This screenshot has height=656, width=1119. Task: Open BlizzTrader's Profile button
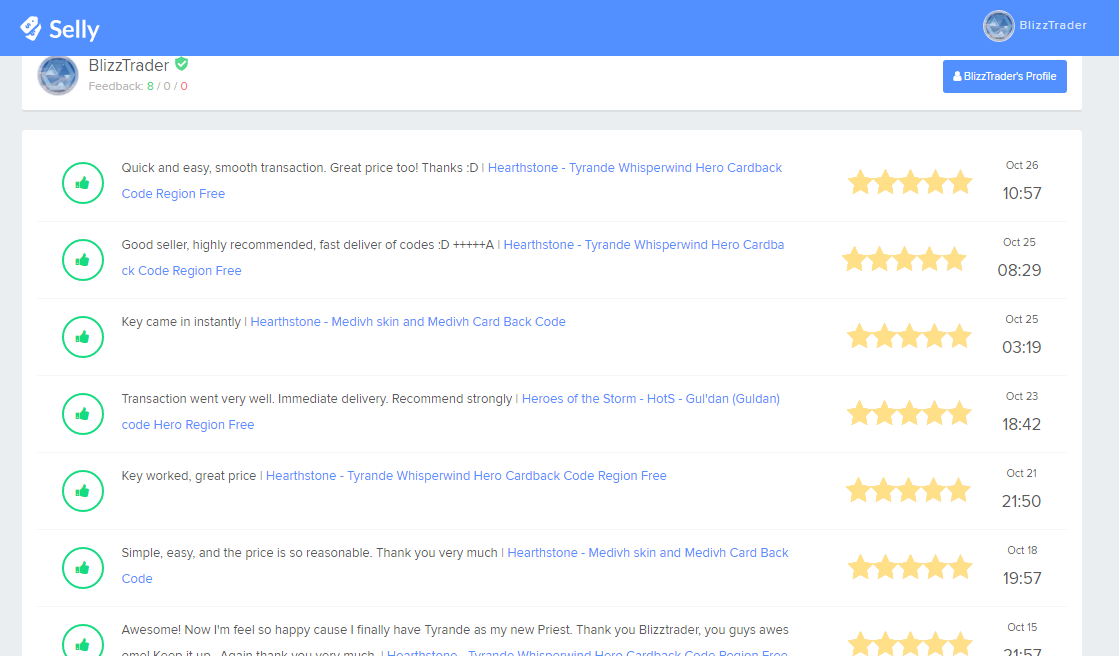(1004, 76)
